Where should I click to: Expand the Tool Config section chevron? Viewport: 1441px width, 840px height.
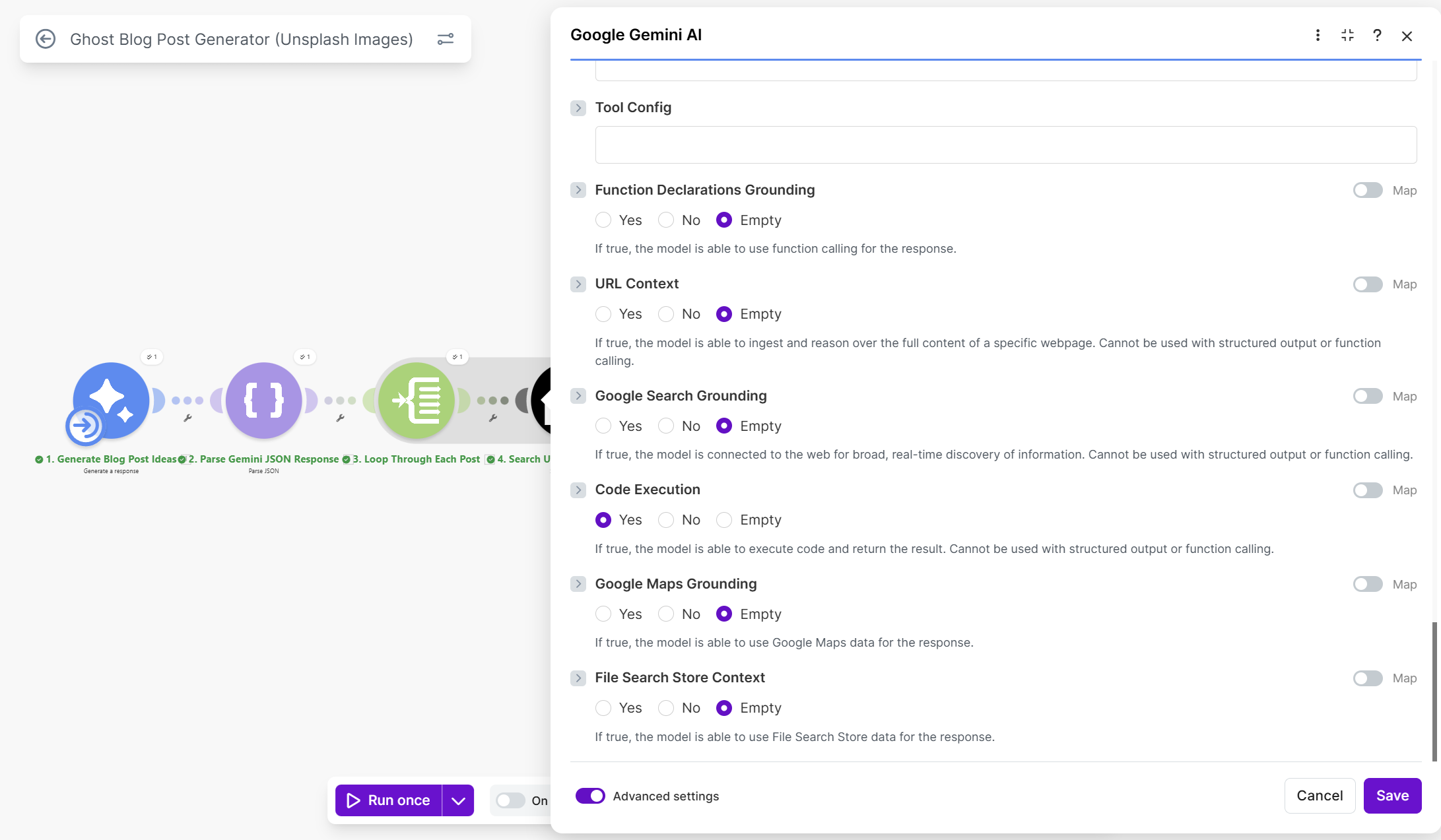(578, 108)
